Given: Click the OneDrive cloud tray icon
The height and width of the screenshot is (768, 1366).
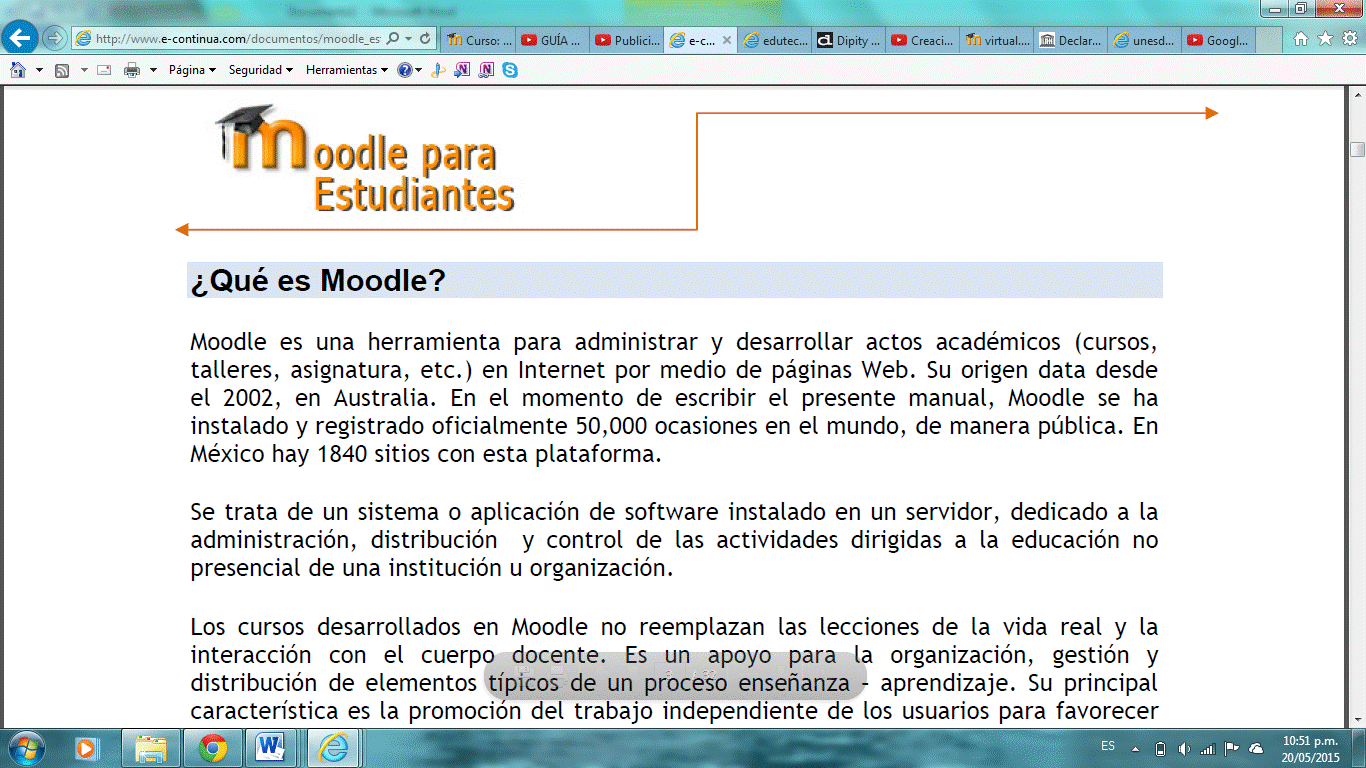Looking at the screenshot, I should pyautogui.click(x=1256, y=749).
